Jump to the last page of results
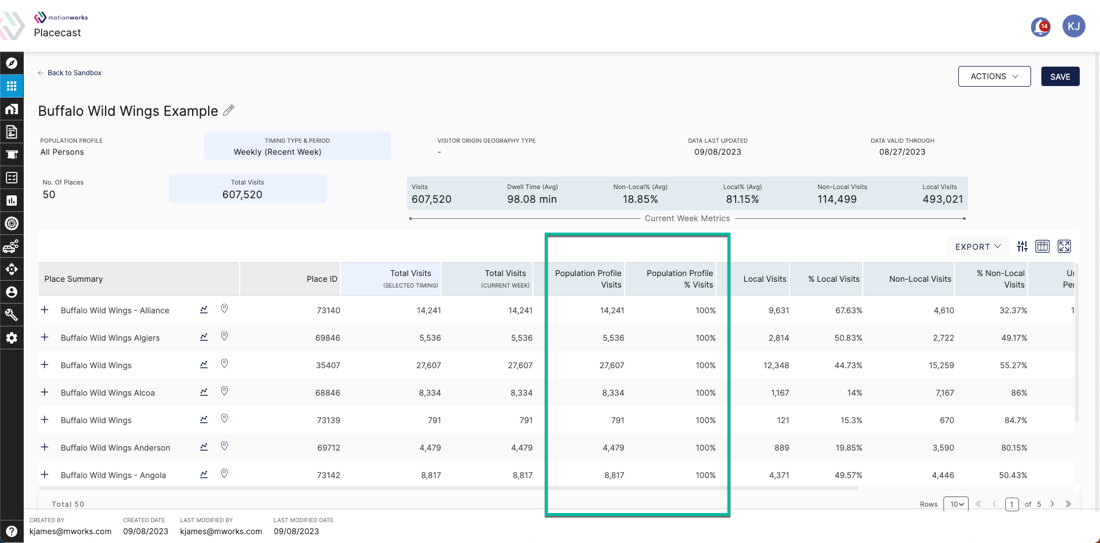1100x543 pixels. coord(1068,504)
